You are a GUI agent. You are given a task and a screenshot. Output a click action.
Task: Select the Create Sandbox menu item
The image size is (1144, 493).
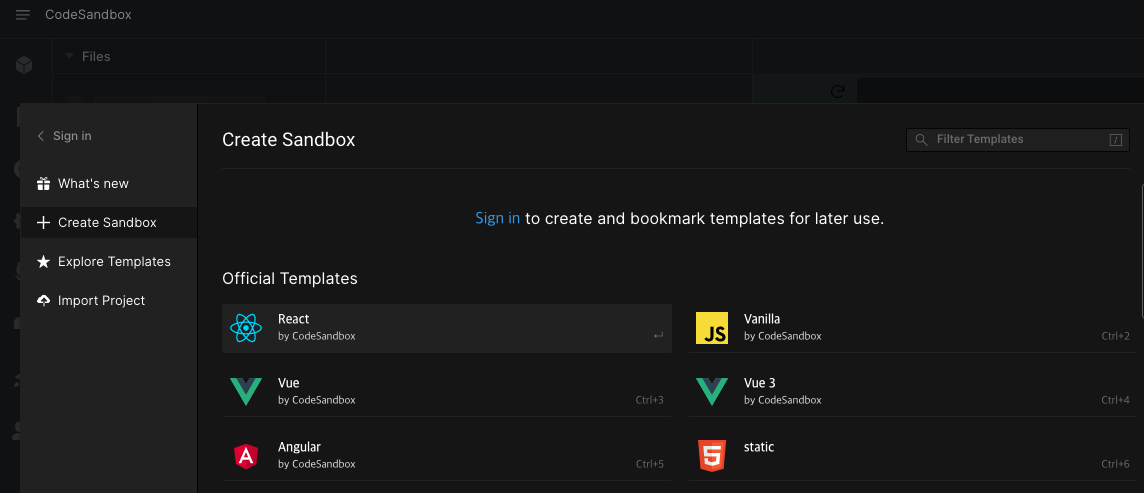pyautogui.click(x=109, y=222)
